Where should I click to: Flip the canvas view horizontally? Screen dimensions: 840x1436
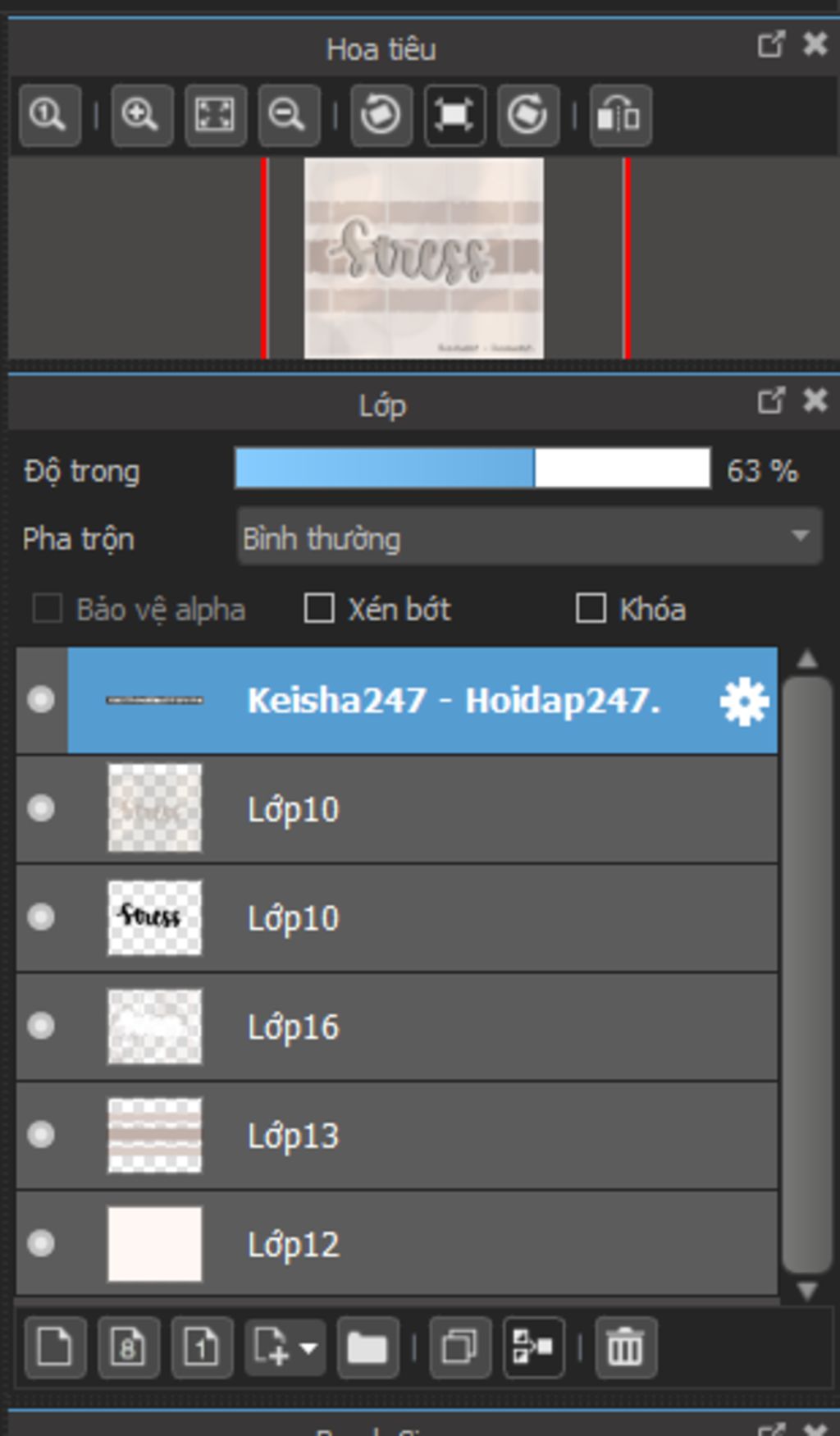point(620,116)
